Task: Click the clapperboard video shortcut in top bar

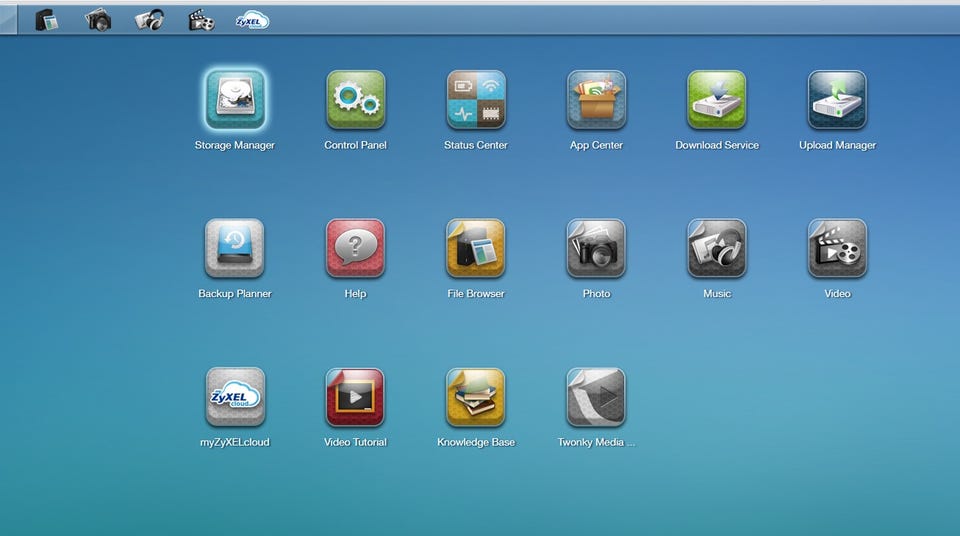Action: pyautogui.click(x=201, y=21)
